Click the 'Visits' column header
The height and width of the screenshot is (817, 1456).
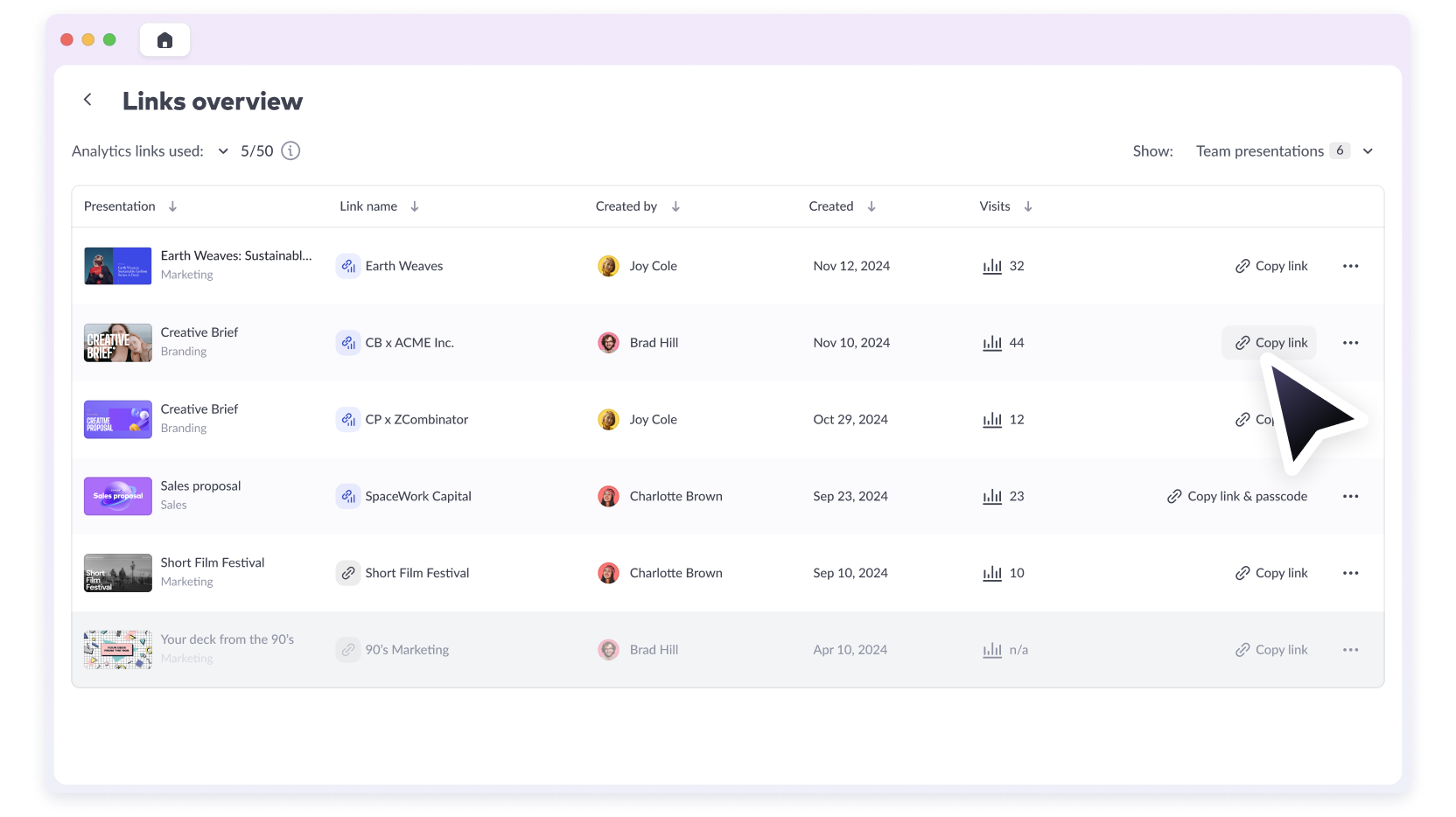coord(995,206)
